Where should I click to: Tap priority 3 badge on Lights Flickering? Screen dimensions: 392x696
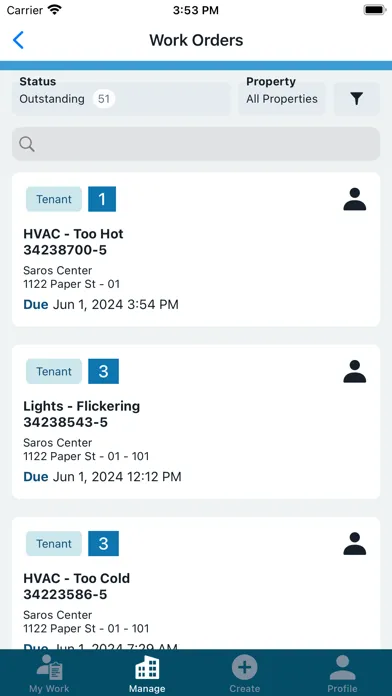pyautogui.click(x=103, y=371)
